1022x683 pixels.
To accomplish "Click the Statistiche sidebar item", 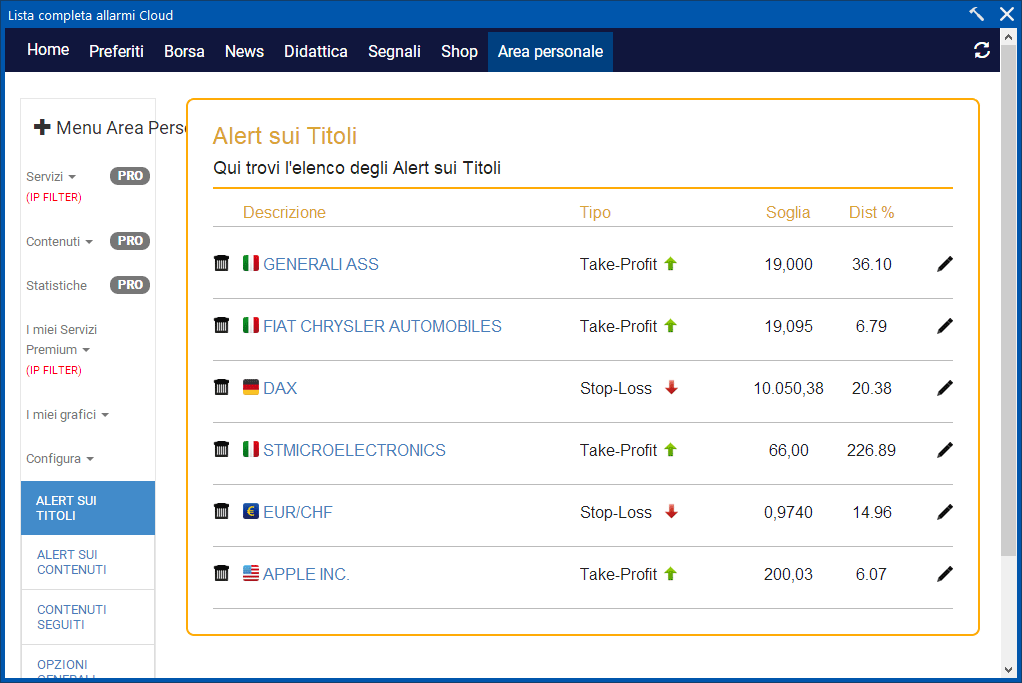I will pos(57,285).
